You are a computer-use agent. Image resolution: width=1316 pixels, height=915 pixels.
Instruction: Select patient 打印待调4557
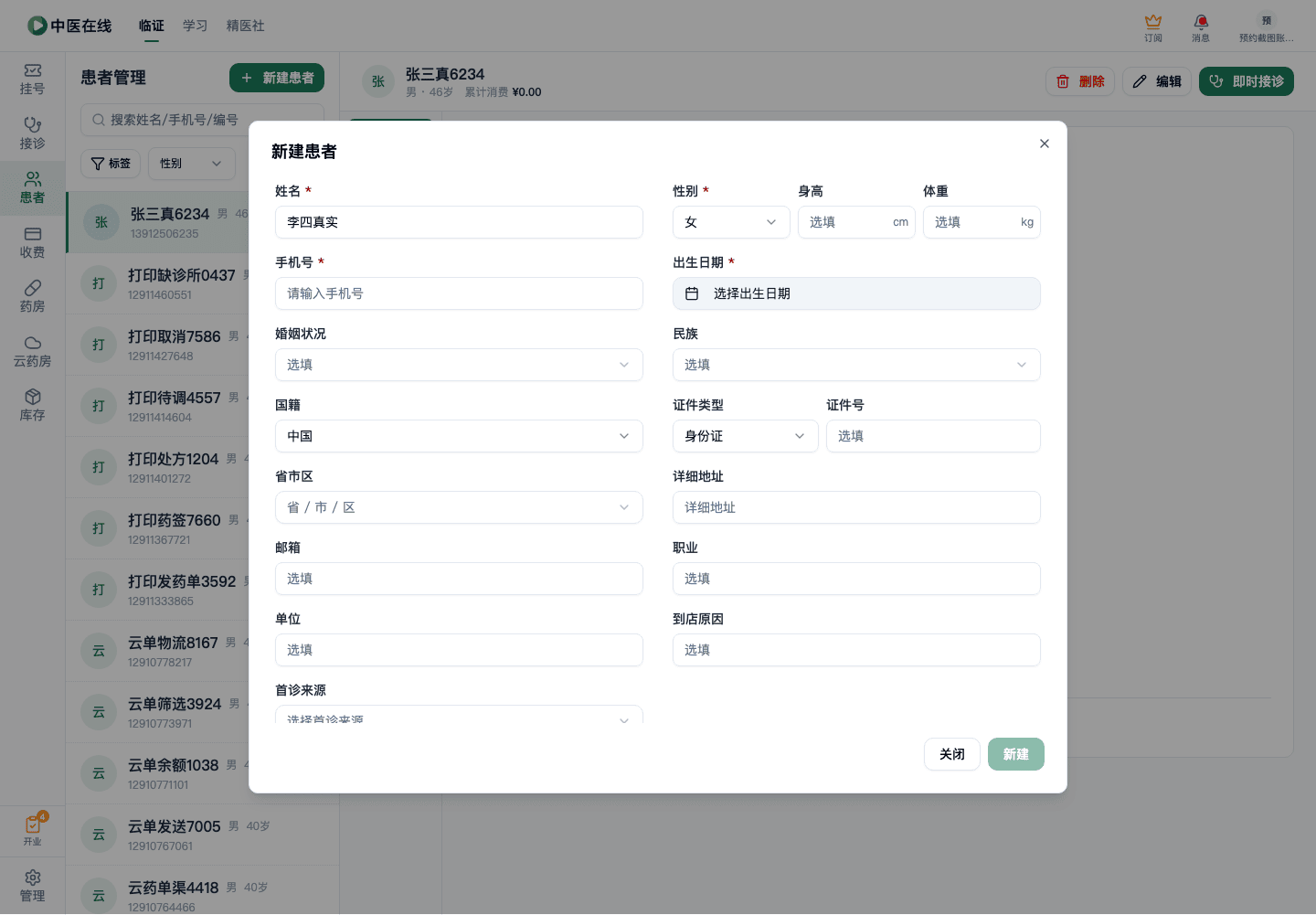click(x=157, y=406)
